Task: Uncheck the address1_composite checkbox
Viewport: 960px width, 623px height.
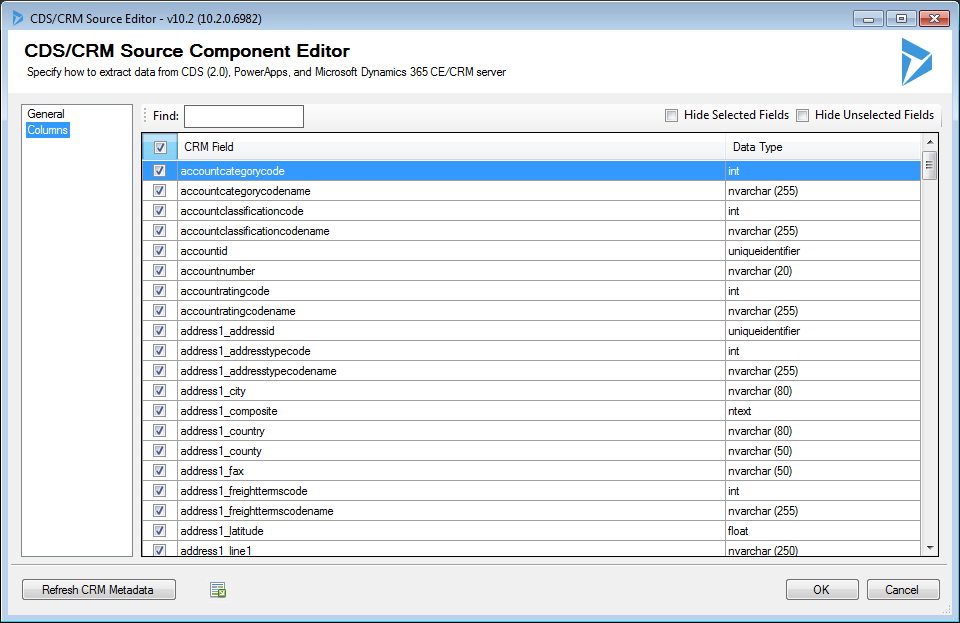Action: (159, 411)
